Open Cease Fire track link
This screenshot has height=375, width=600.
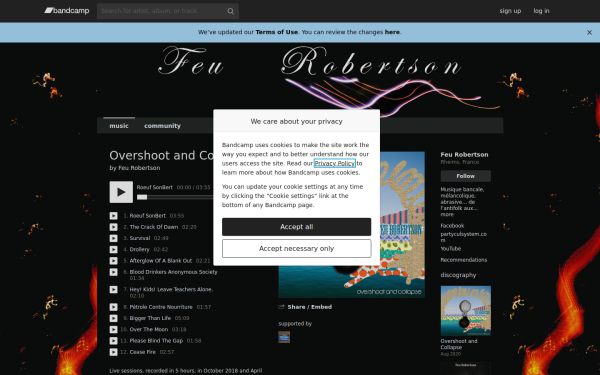click(x=143, y=352)
